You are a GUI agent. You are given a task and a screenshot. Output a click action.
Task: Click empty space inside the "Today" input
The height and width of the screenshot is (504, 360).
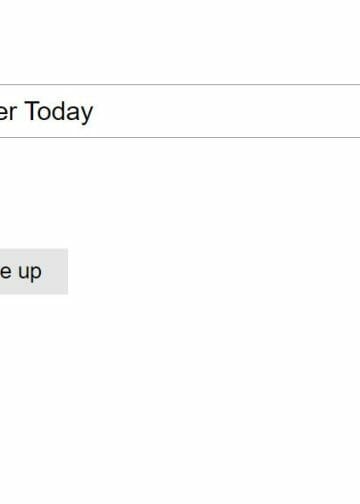coord(227,111)
